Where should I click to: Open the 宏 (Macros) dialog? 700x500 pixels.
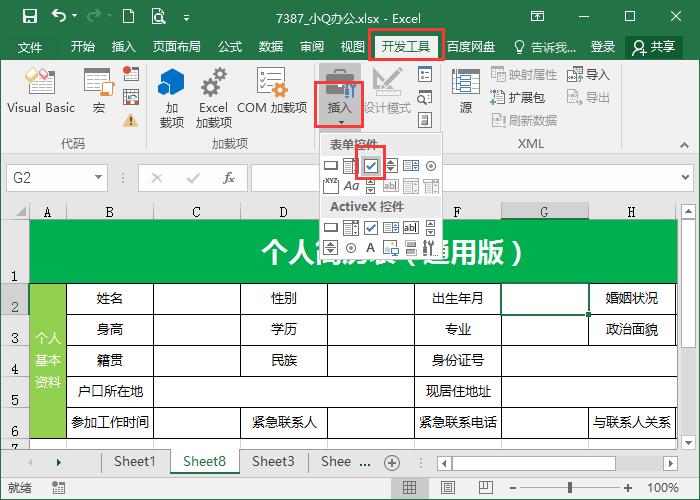(99, 91)
